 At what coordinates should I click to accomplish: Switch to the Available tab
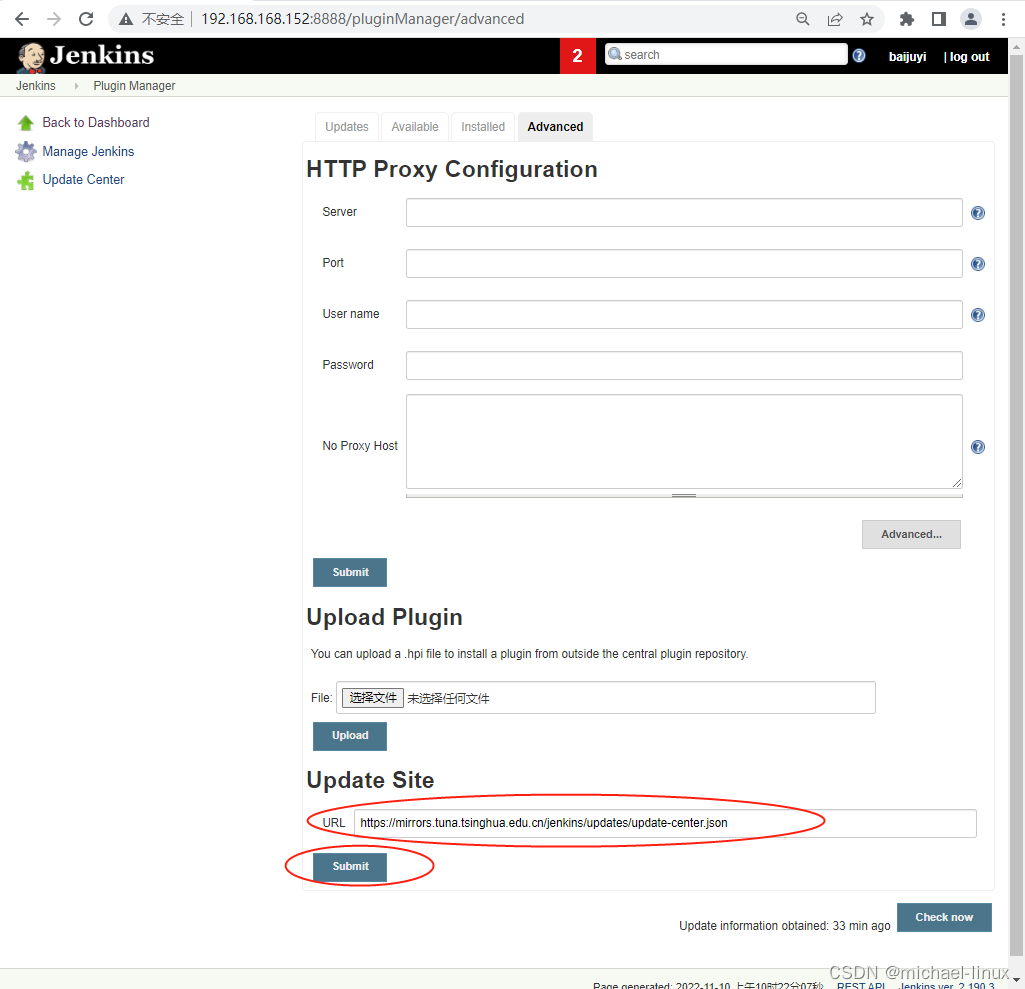pyautogui.click(x=414, y=127)
